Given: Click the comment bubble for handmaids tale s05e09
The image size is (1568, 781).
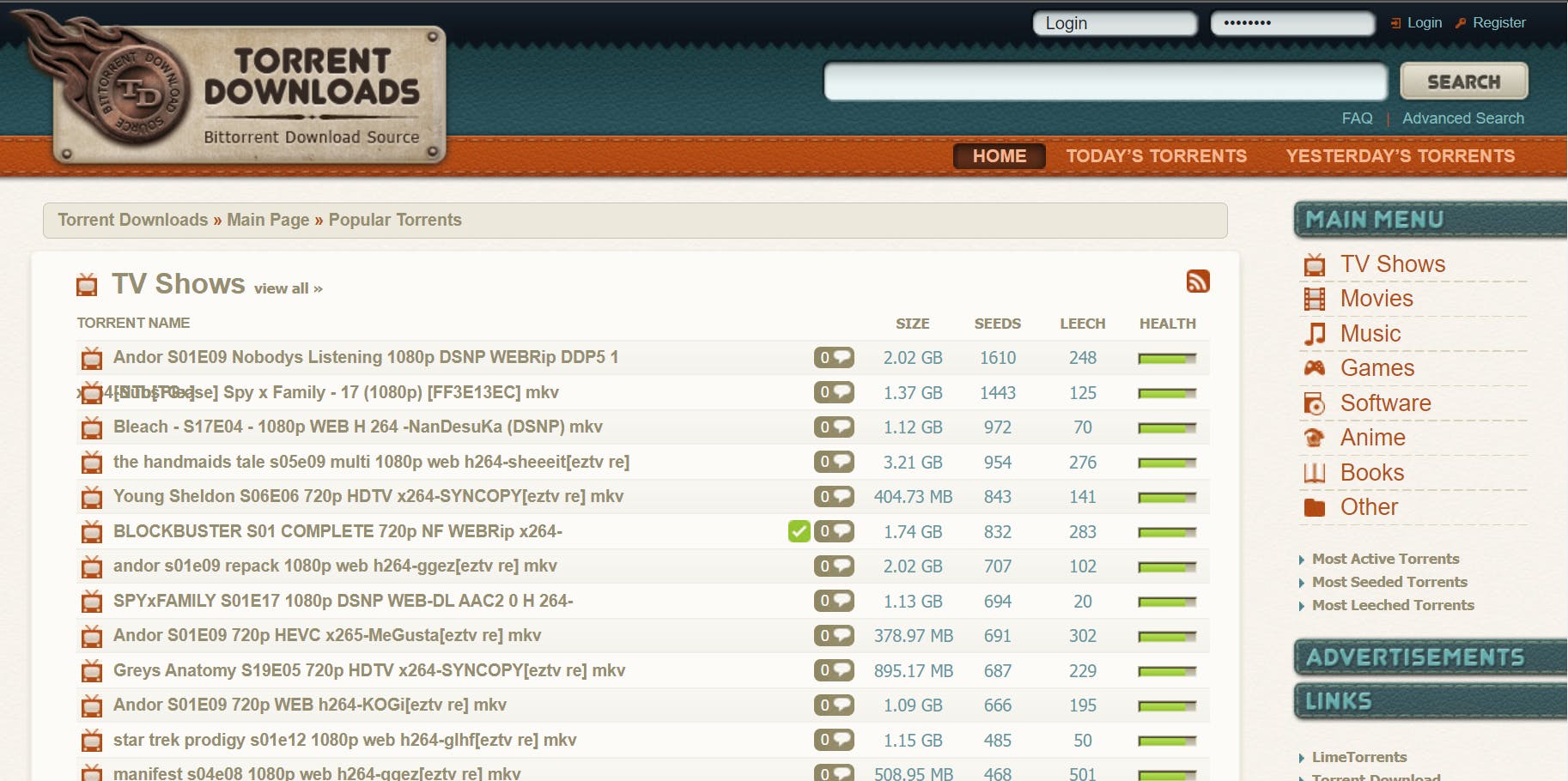Looking at the screenshot, I should tap(834, 462).
